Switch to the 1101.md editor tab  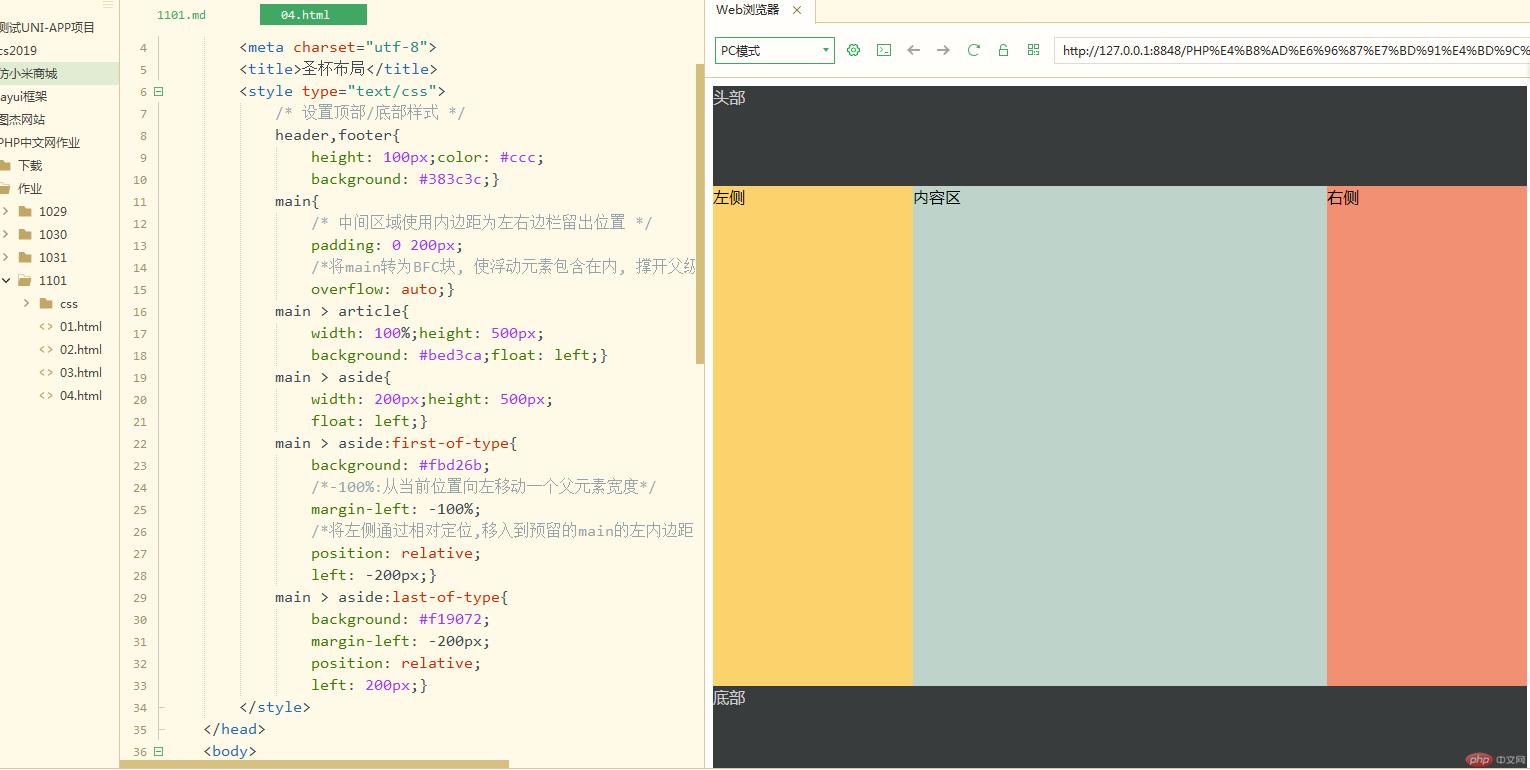[x=182, y=15]
